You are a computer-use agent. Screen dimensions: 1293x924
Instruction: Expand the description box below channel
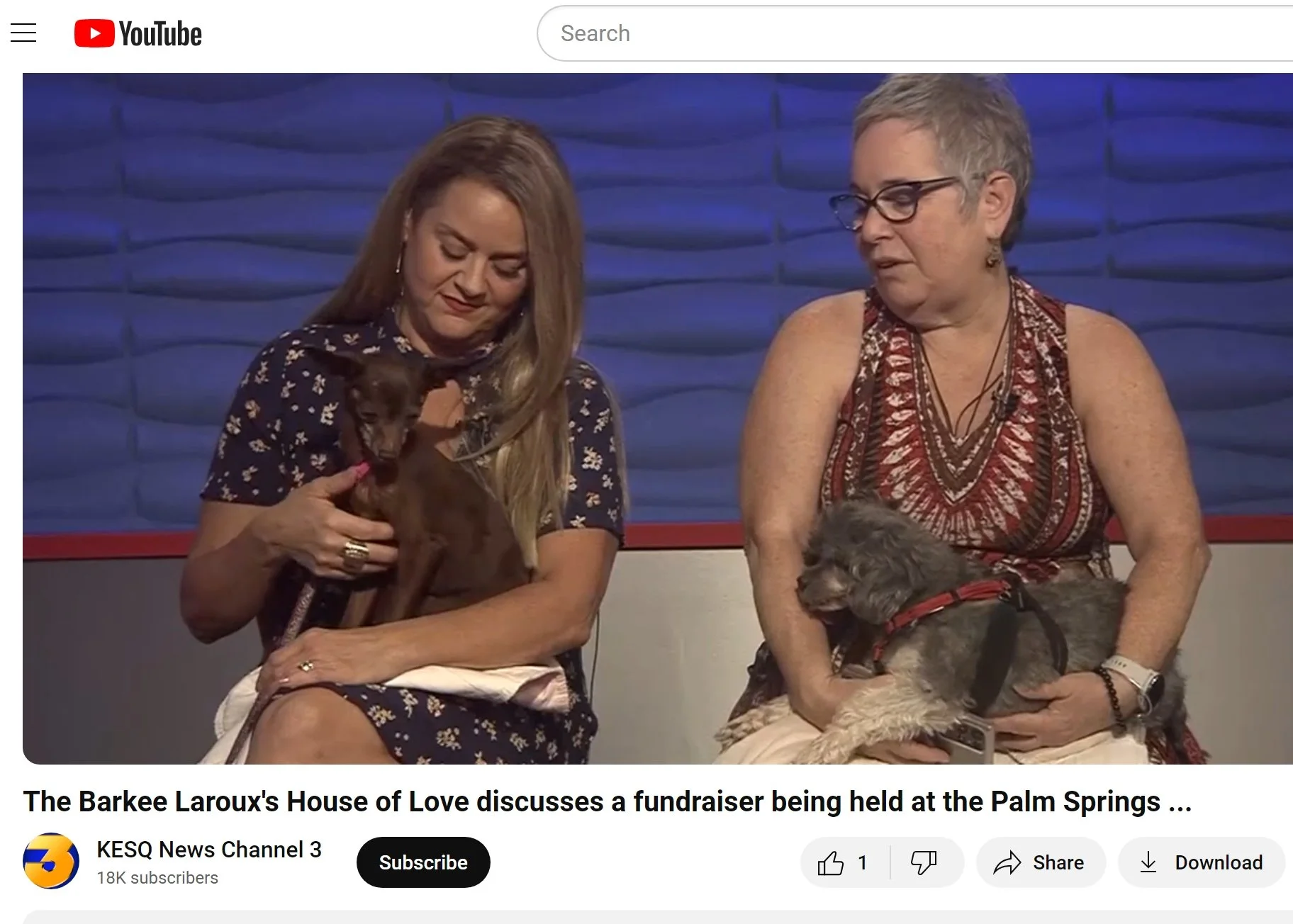point(658,917)
